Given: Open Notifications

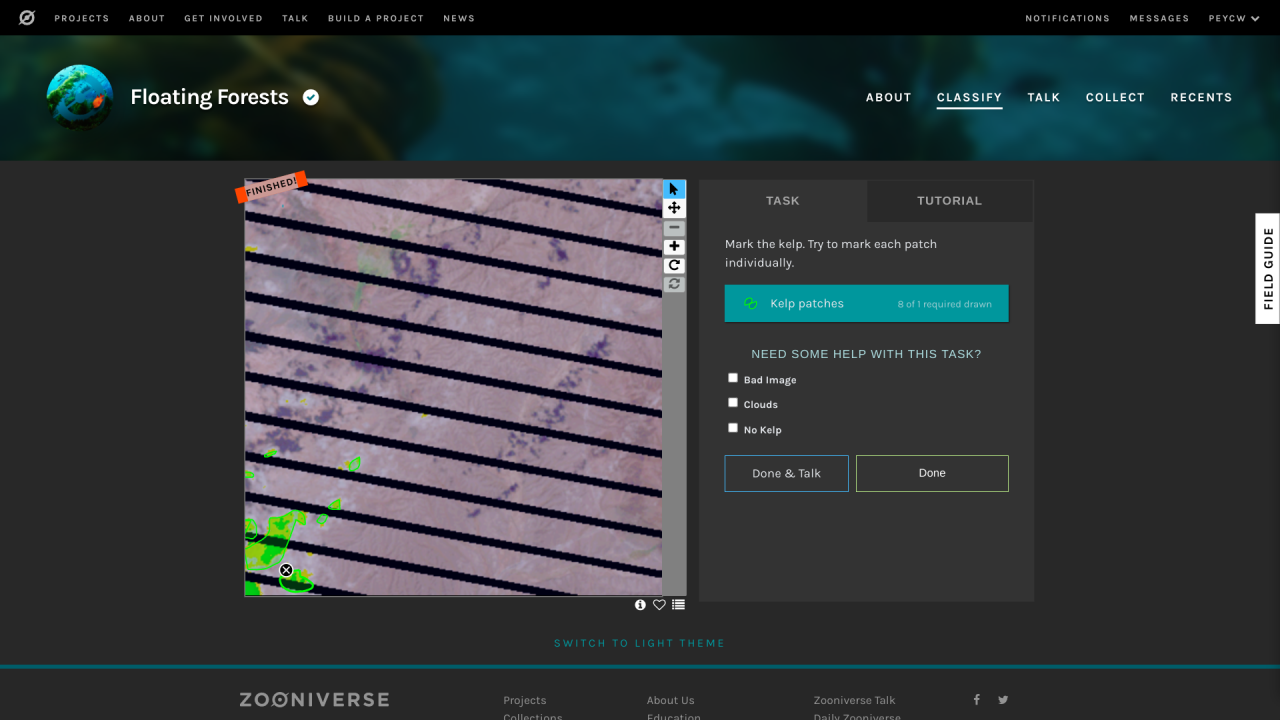Looking at the screenshot, I should 1067,18.
